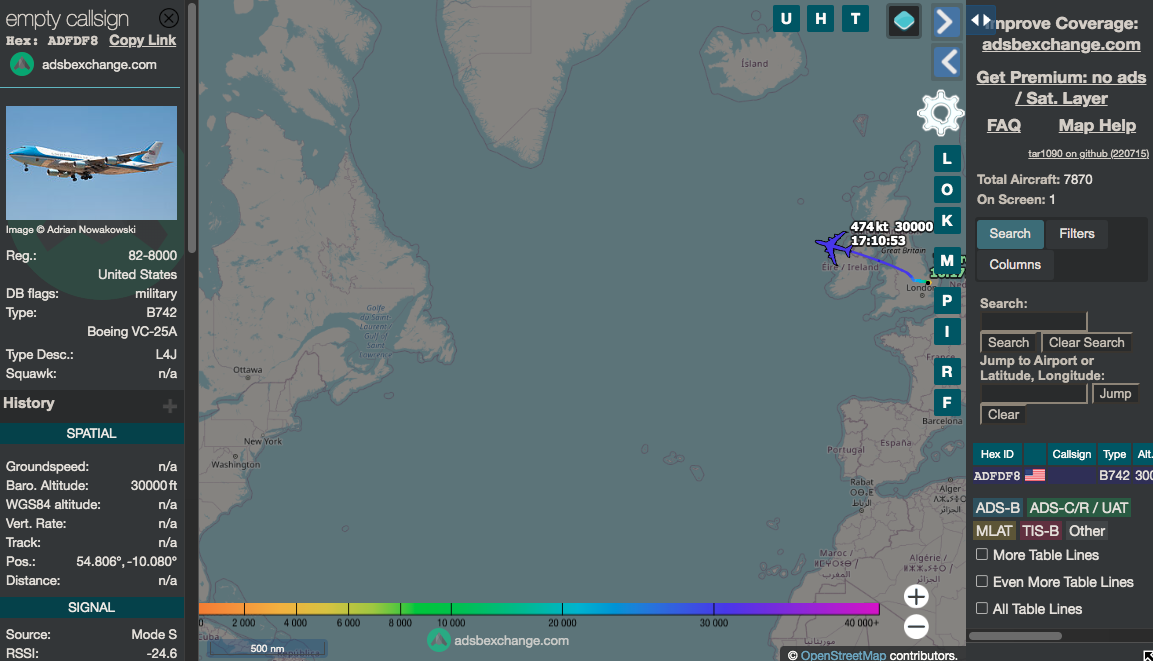Zoom out the map with minus button
Image resolution: width=1153 pixels, height=661 pixels.
point(915,626)
